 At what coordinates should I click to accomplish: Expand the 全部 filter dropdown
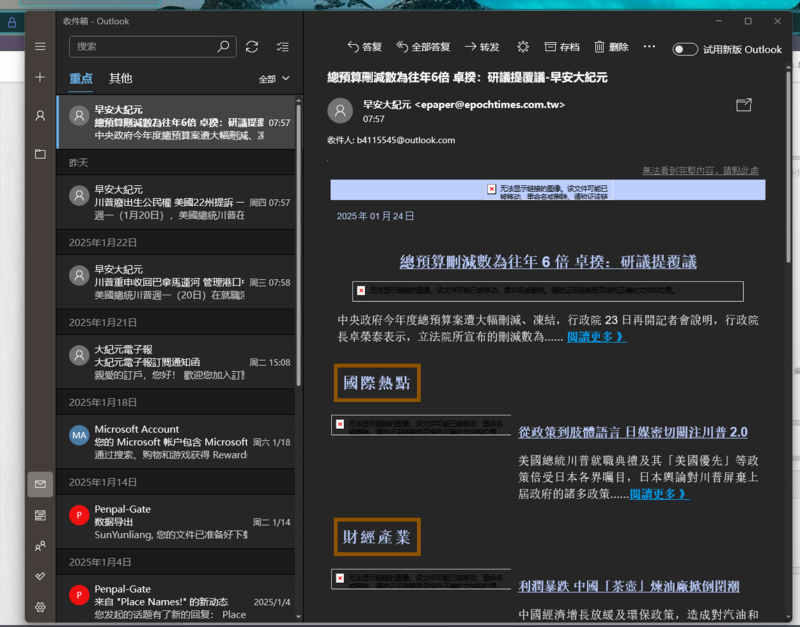coord(273,78)
